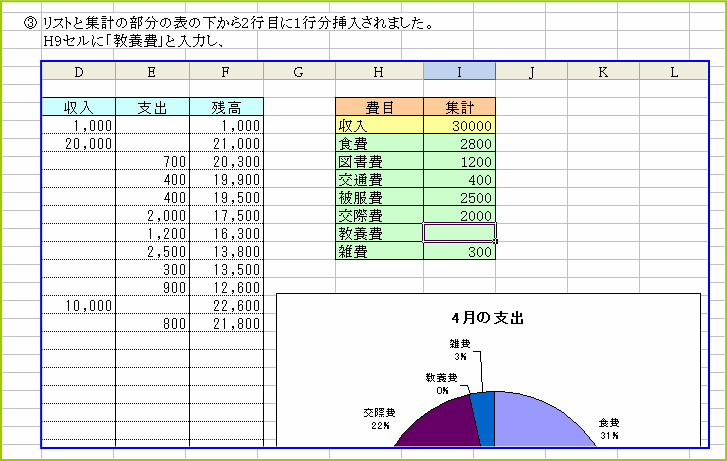Viewport: 727px width, 461px height.
Task: Select the blue 雑費 pie slice
Action: click(x=485, y=420)
